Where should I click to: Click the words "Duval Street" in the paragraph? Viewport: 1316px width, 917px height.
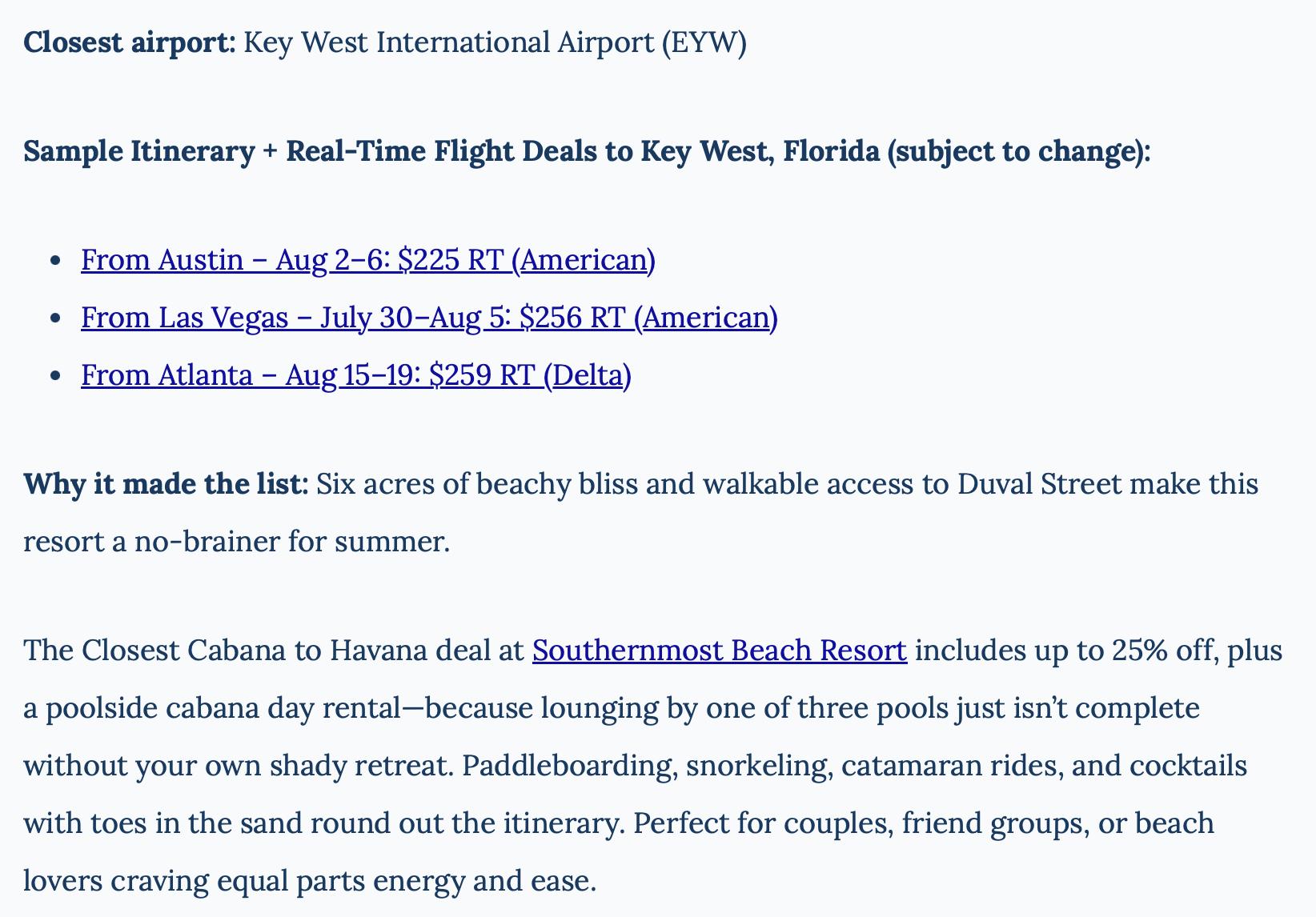[x=1039, y=484]
